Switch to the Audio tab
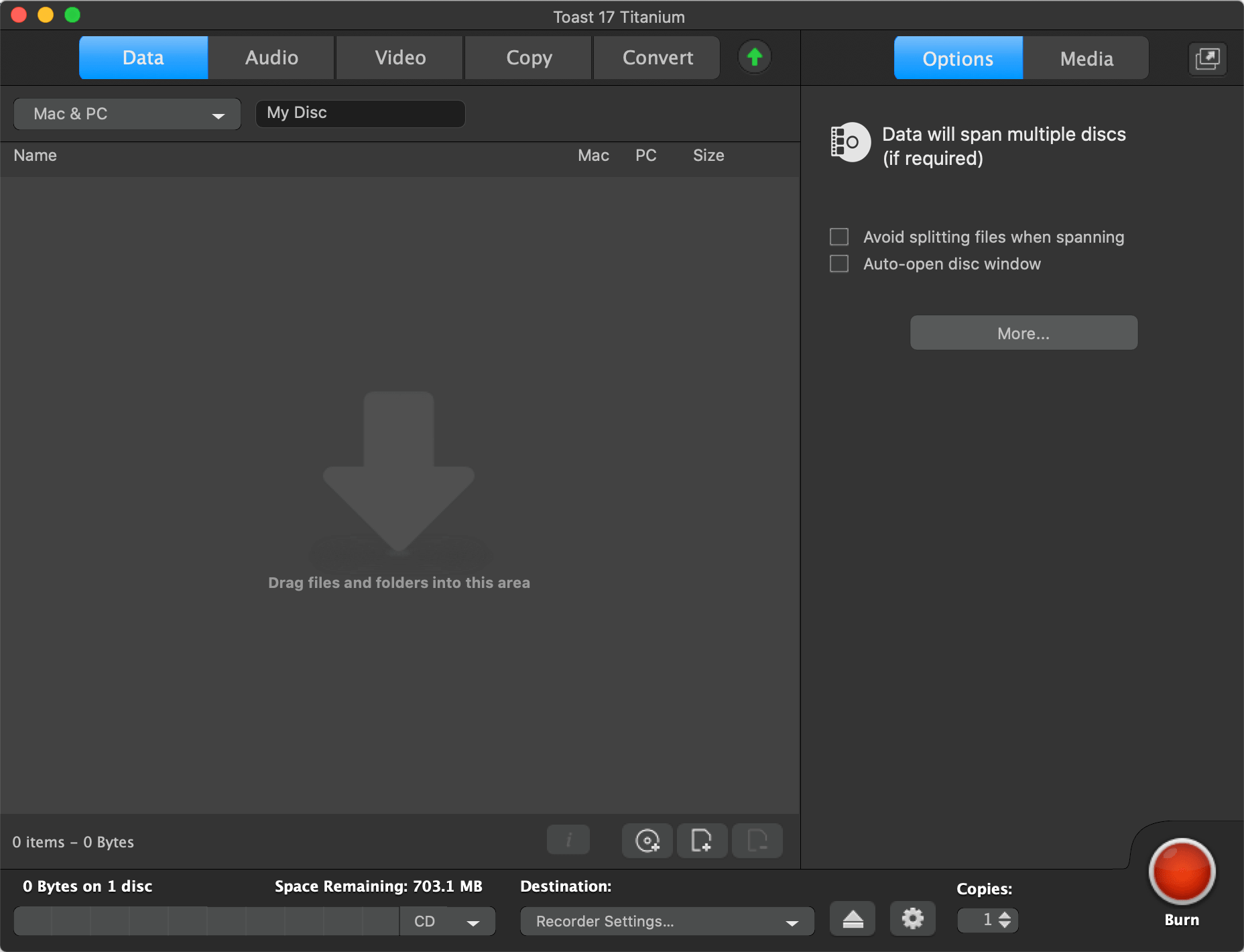Viewport: 1244px width, 952px height. 271,58
